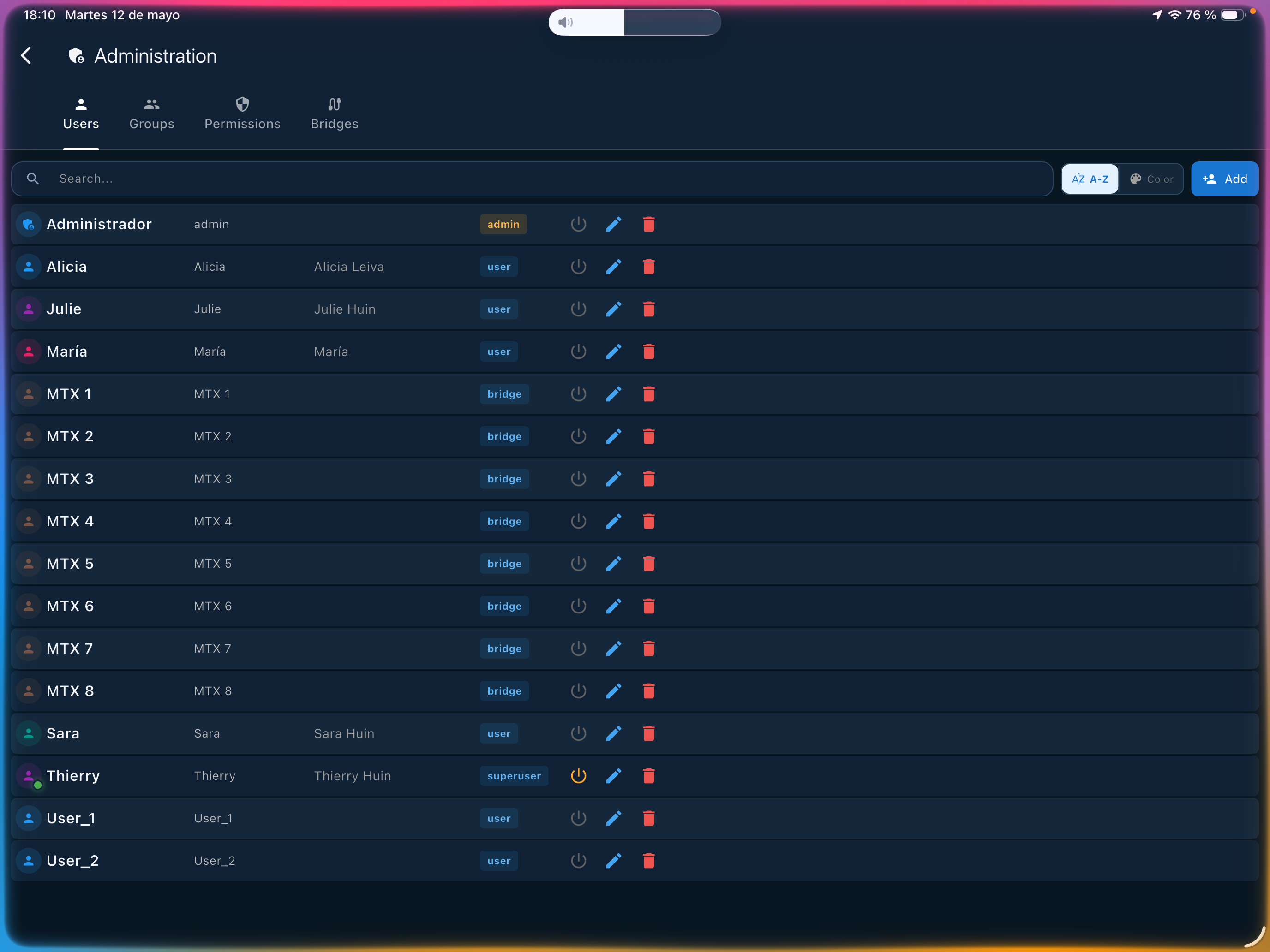Click the MTX 5 user name

pos(70,564)
